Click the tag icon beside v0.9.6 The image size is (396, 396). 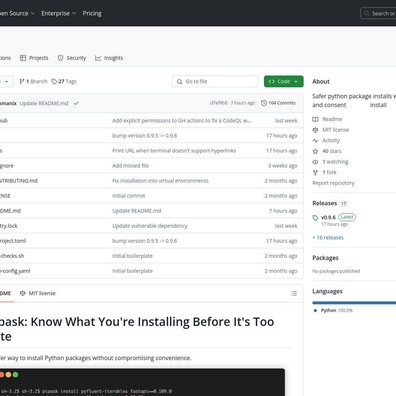pos(315,218)
